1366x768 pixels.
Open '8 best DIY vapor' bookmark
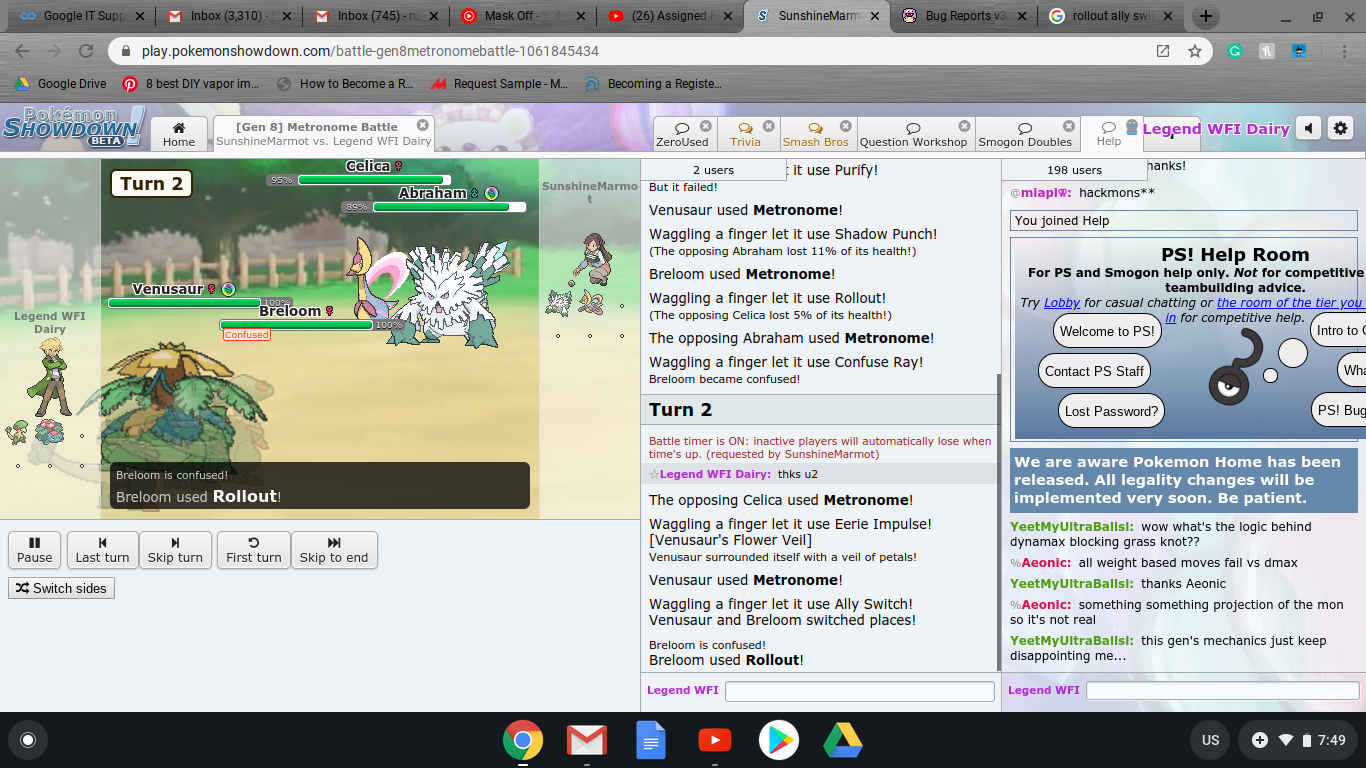point(191,84)
